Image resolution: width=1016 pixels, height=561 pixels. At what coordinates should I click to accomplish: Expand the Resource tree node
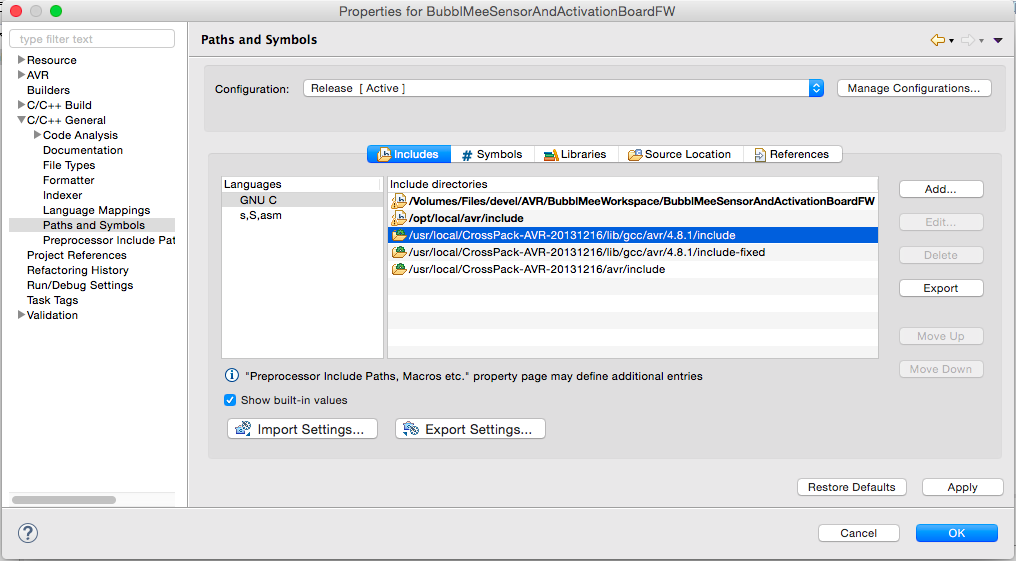tap(21, 60)
